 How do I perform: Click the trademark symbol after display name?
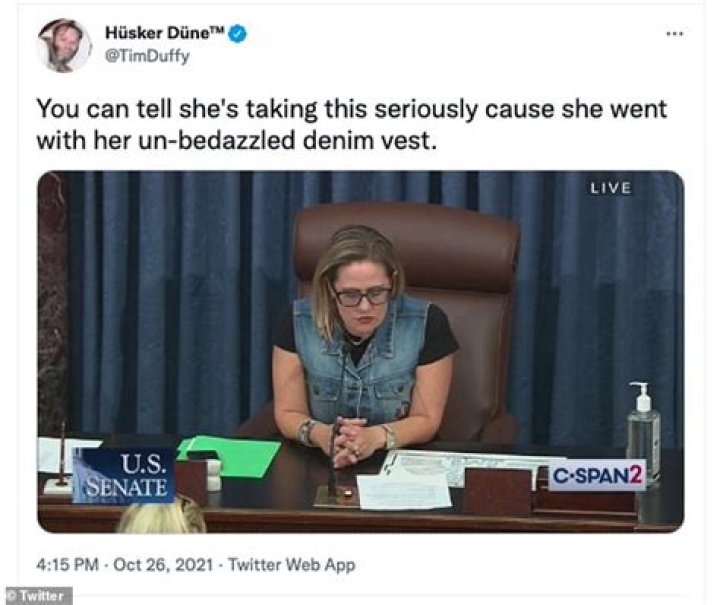click(x=218, y=30)
